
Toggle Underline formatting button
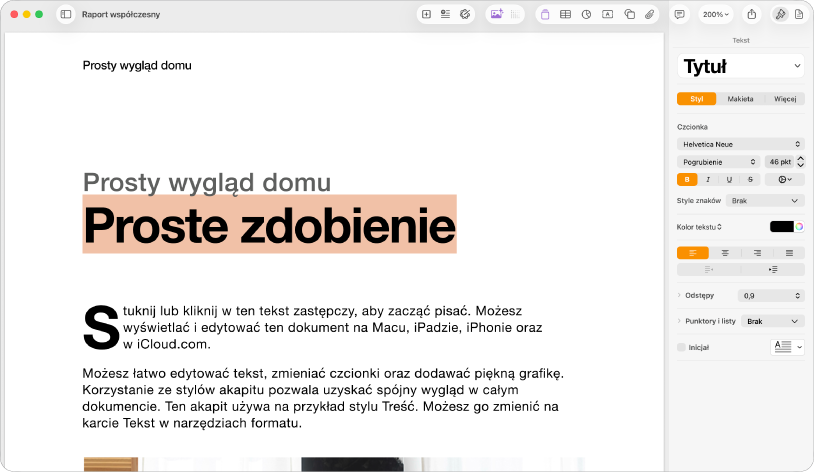point(729,180)
